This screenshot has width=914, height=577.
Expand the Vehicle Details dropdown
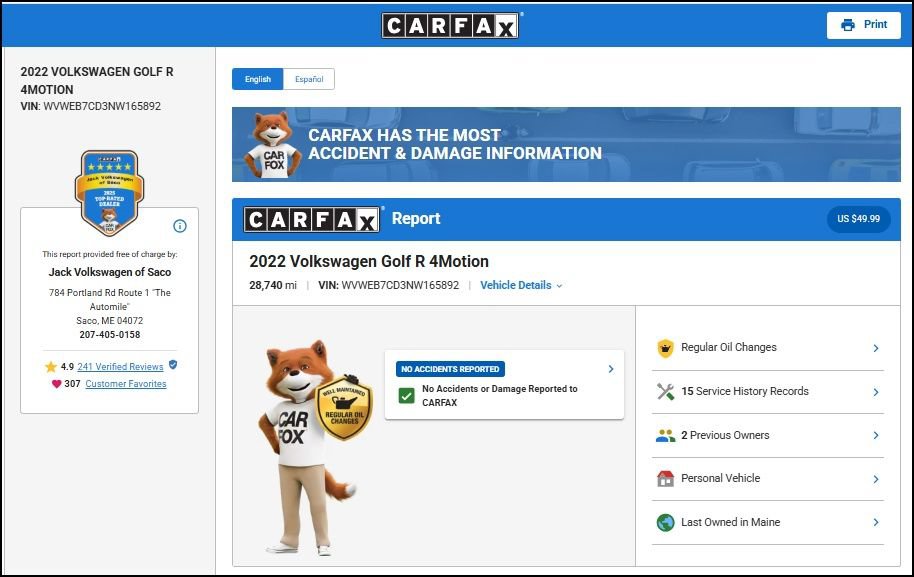(x=521, y=286)
